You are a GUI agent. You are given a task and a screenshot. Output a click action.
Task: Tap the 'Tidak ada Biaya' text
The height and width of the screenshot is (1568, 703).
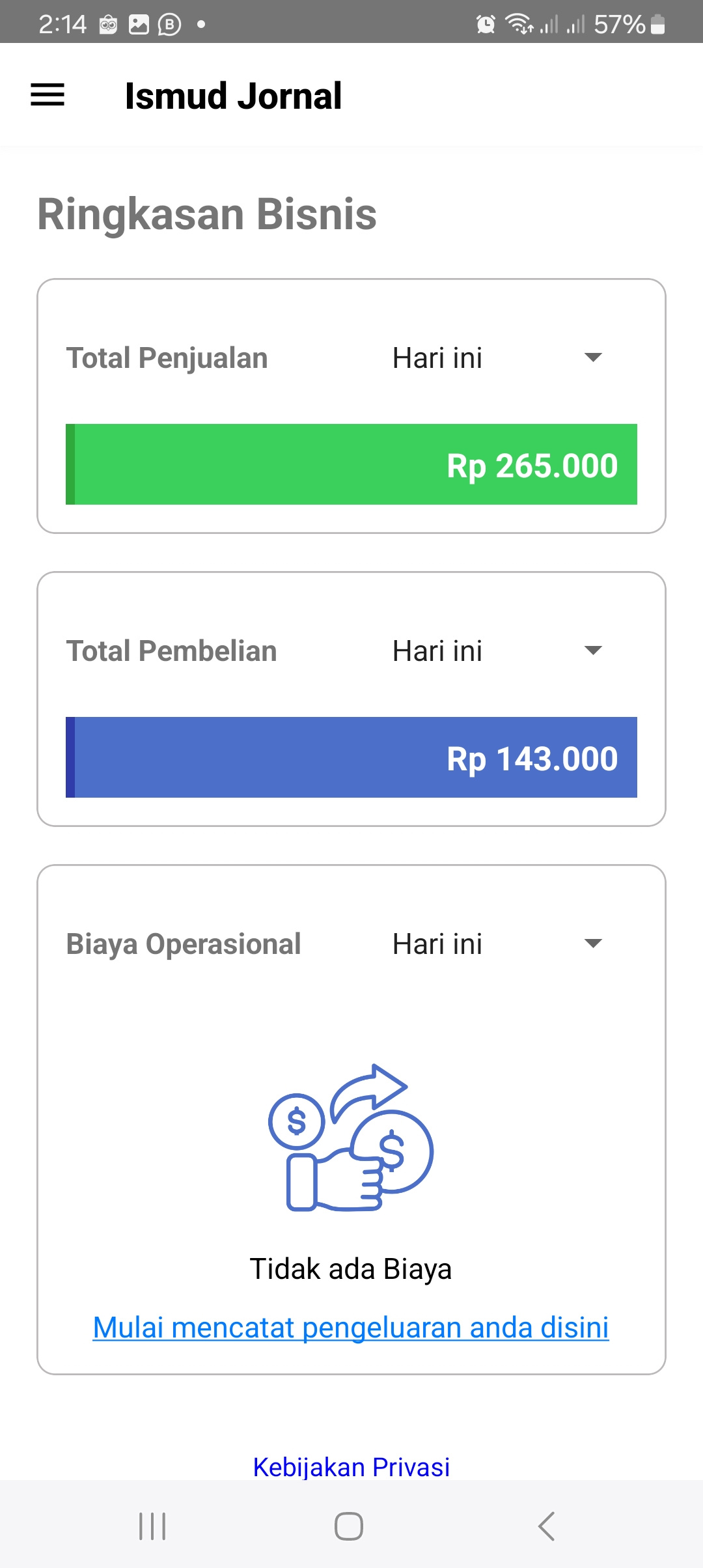(x=351, y=1269)
